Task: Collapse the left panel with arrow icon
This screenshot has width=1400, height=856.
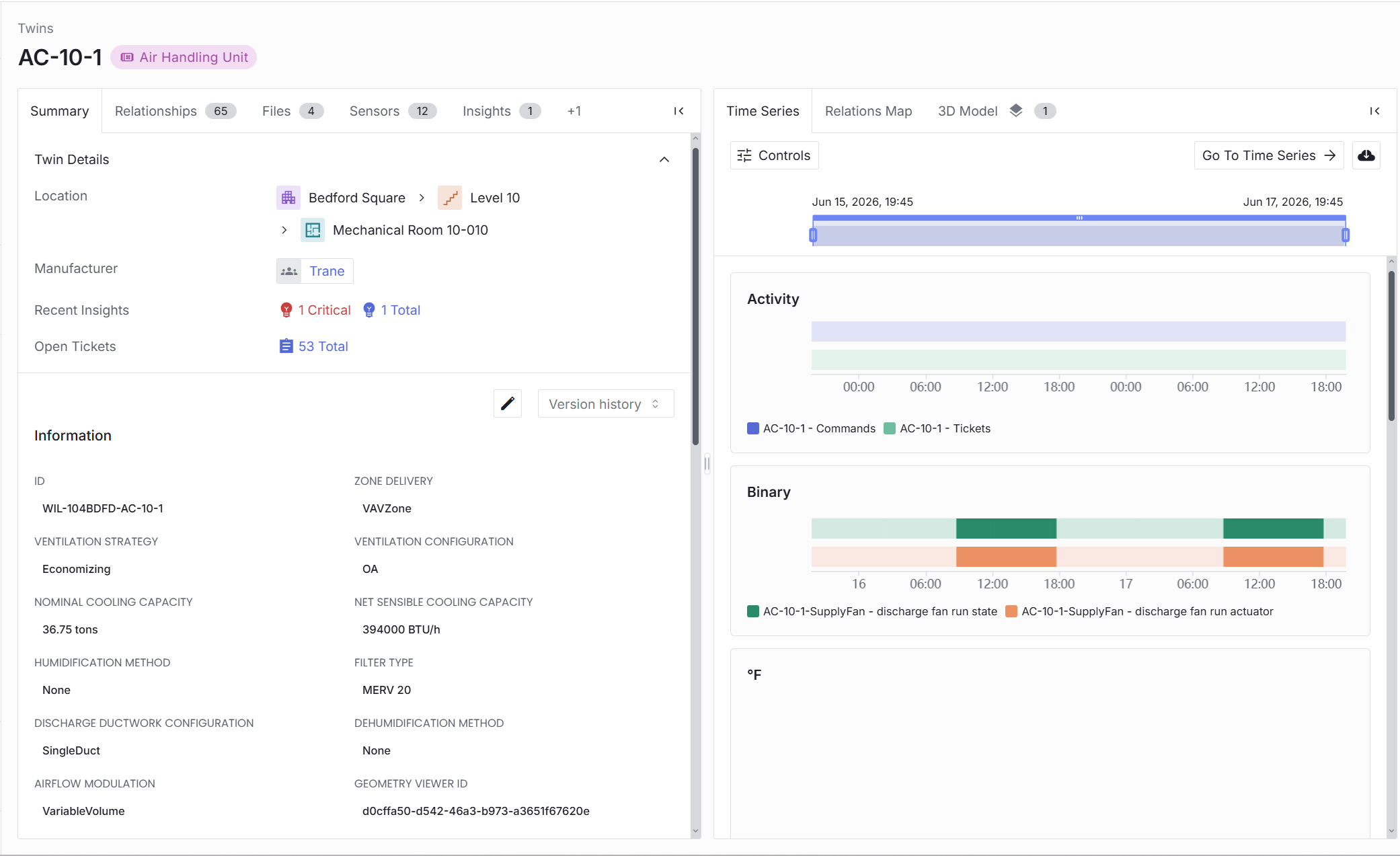Action: (679, 111)
